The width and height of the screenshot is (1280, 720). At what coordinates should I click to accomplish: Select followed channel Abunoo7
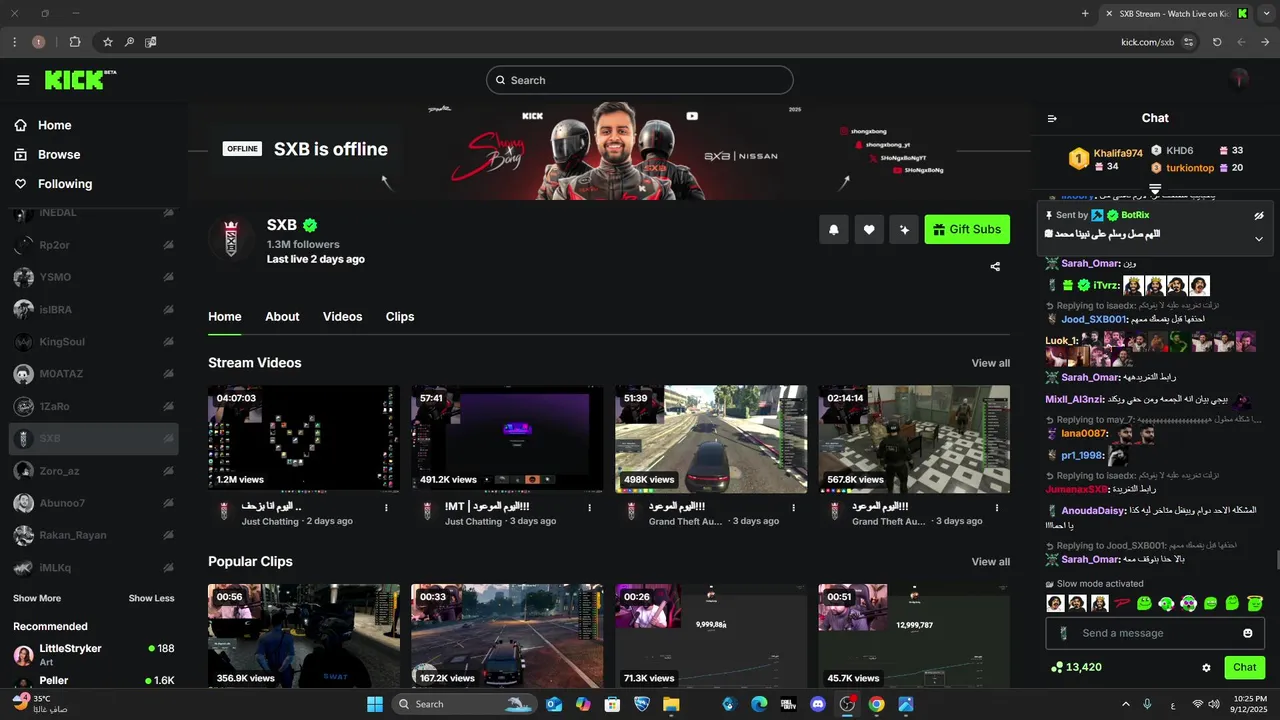pos(93,503)
